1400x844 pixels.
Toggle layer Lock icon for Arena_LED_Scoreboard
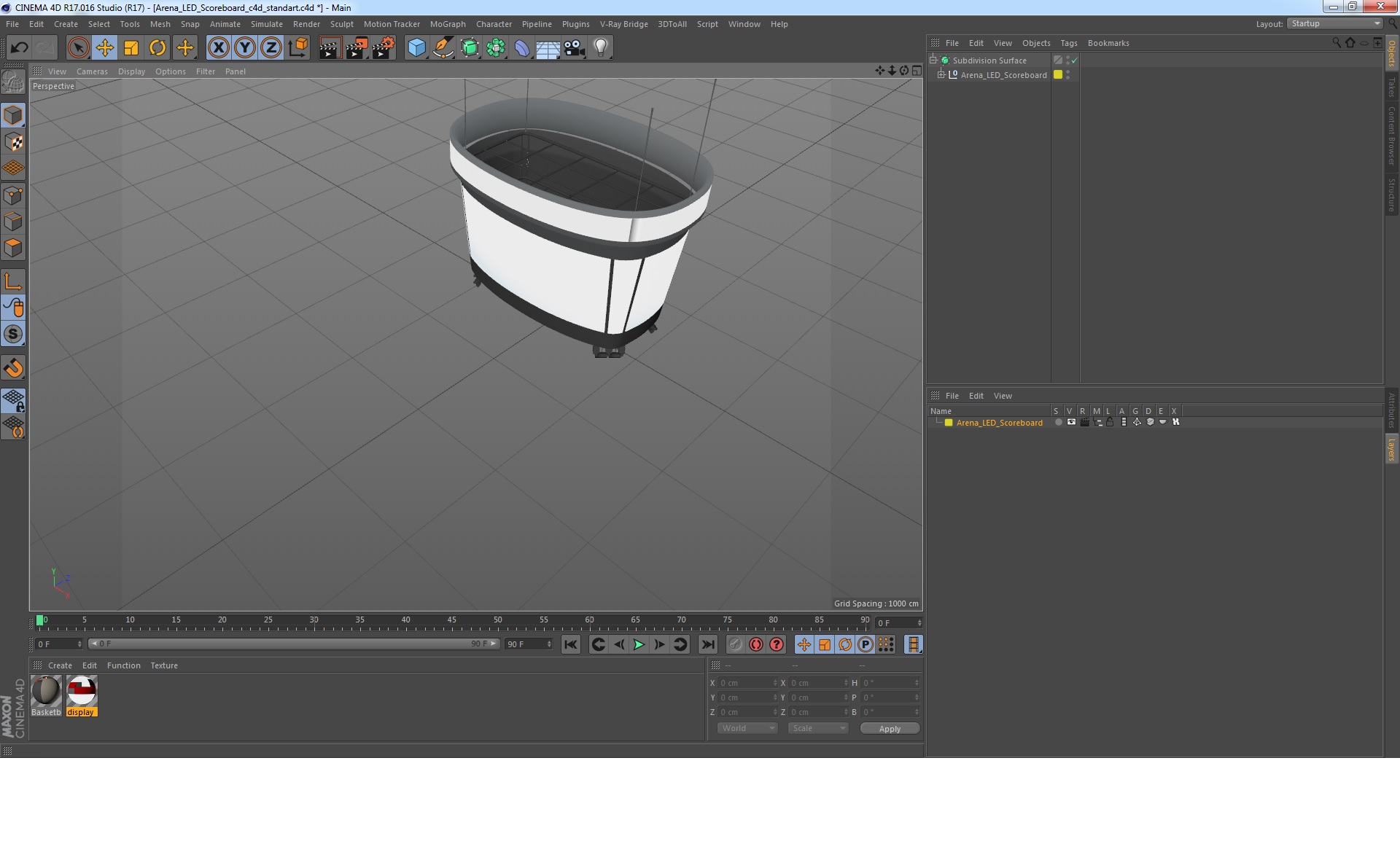point(1110,422)
